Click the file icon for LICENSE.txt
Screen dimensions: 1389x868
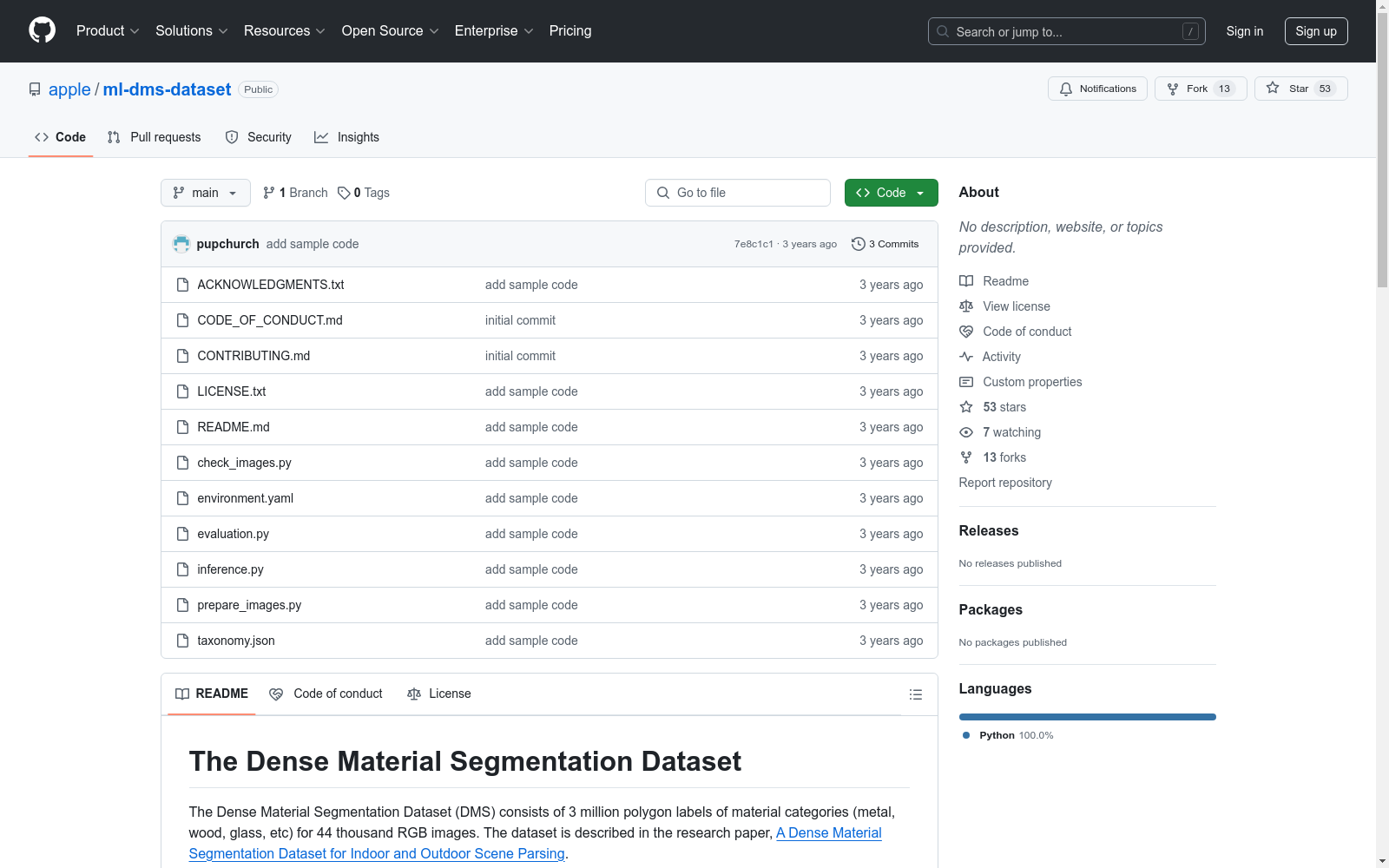pyautogui.click(x=182, y=391)
